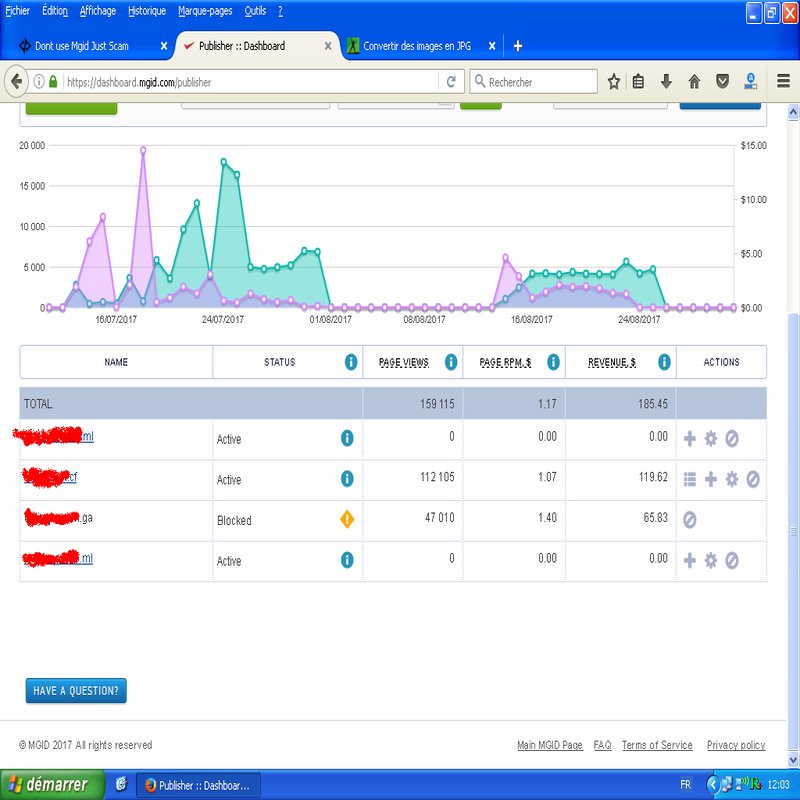
Task: Click the page vertical scrollbar thumb
Action: pos(793,531)
